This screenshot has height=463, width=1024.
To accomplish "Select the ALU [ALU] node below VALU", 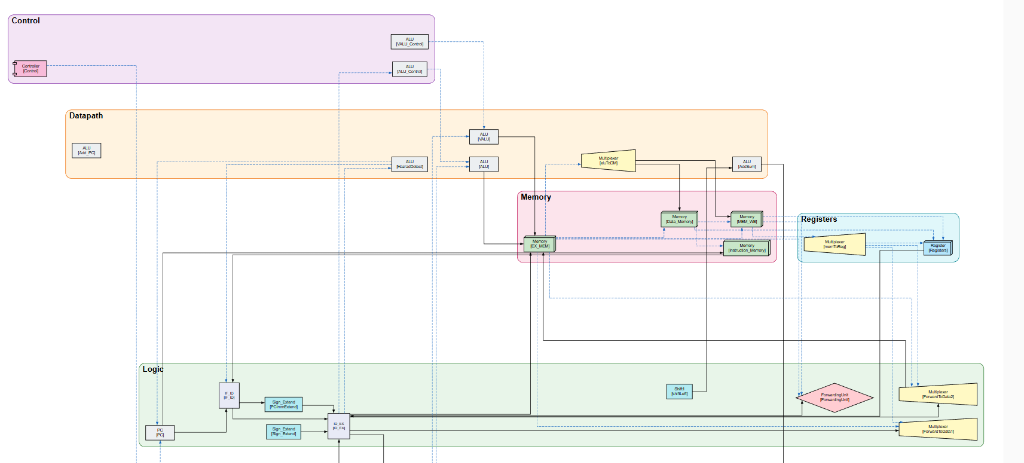I will (484, 164).
